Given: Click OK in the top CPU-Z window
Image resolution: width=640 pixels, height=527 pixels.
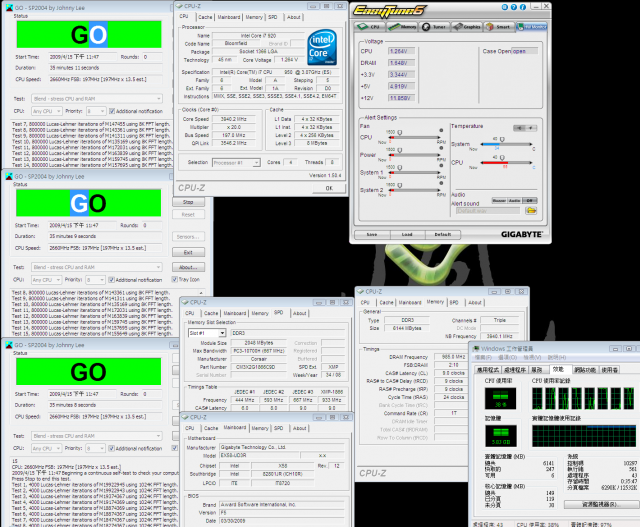Looking at the screenshot, I should (x=329, y=188).
